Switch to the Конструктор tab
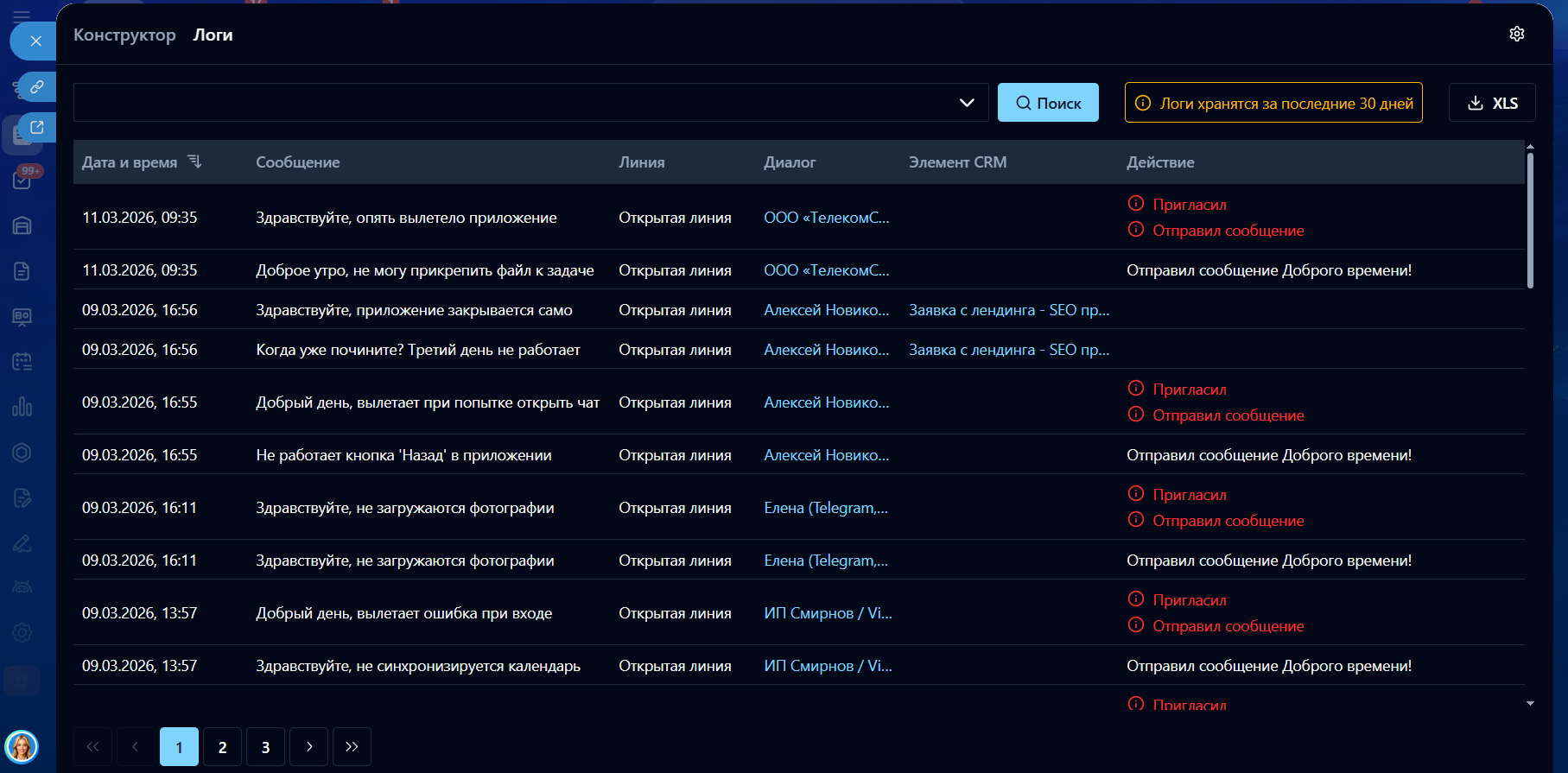 point(124,35)
